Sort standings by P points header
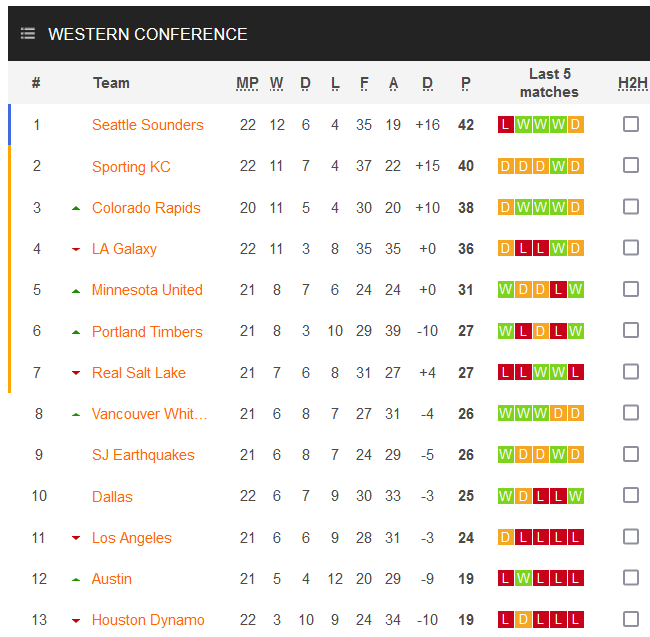The image size is (650, 637). (x=466, y=83)
